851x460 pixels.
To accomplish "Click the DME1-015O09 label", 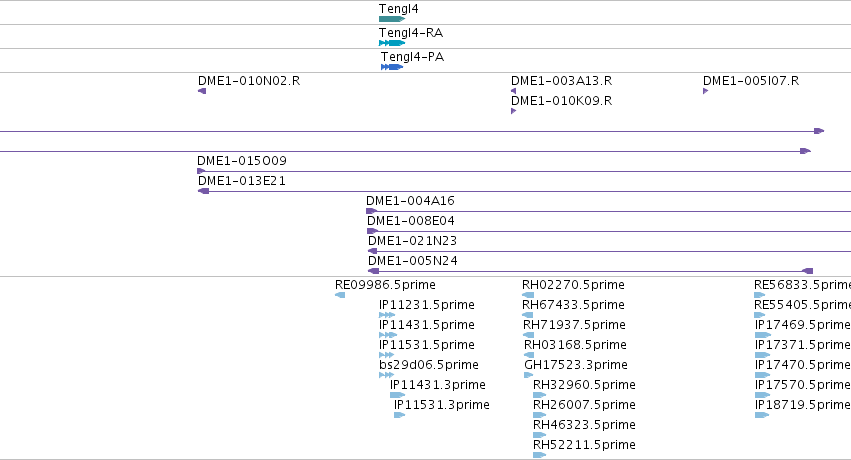I will tap(242, 161).
